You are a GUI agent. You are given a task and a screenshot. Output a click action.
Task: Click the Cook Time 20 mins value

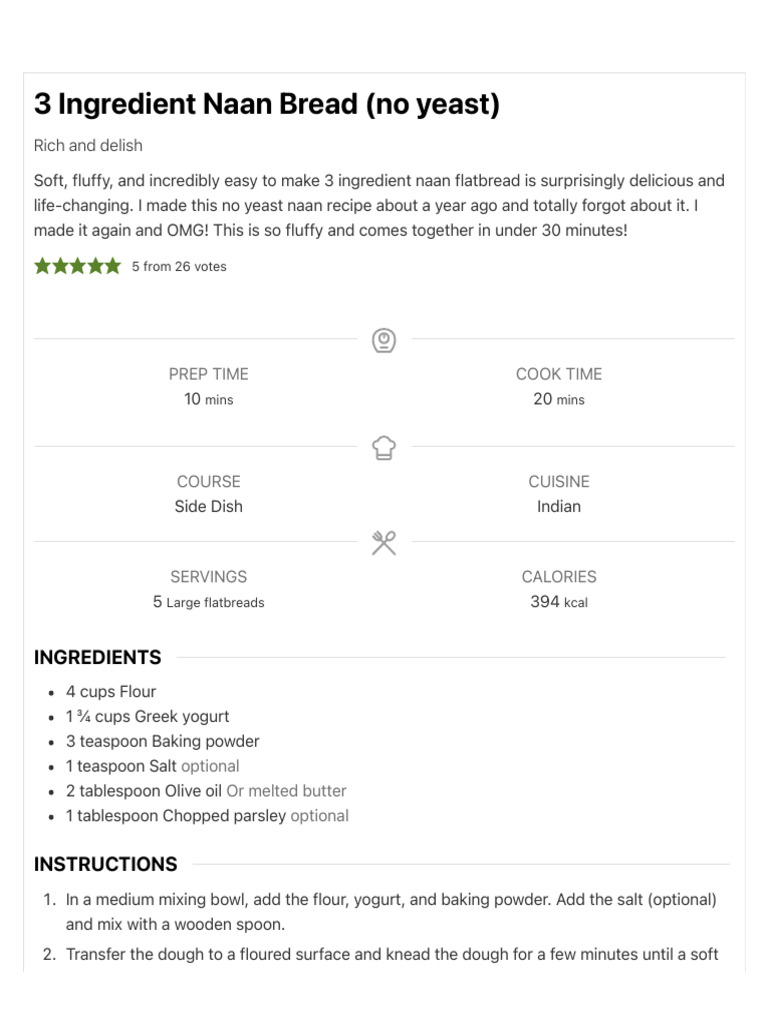click(x=559, y=399)
